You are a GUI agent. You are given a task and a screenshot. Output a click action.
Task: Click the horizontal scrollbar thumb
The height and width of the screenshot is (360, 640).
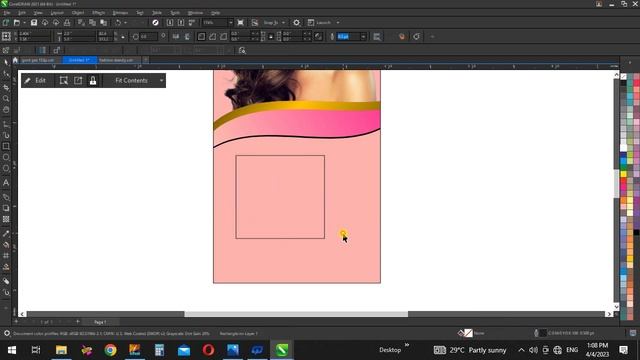(296, 314)
